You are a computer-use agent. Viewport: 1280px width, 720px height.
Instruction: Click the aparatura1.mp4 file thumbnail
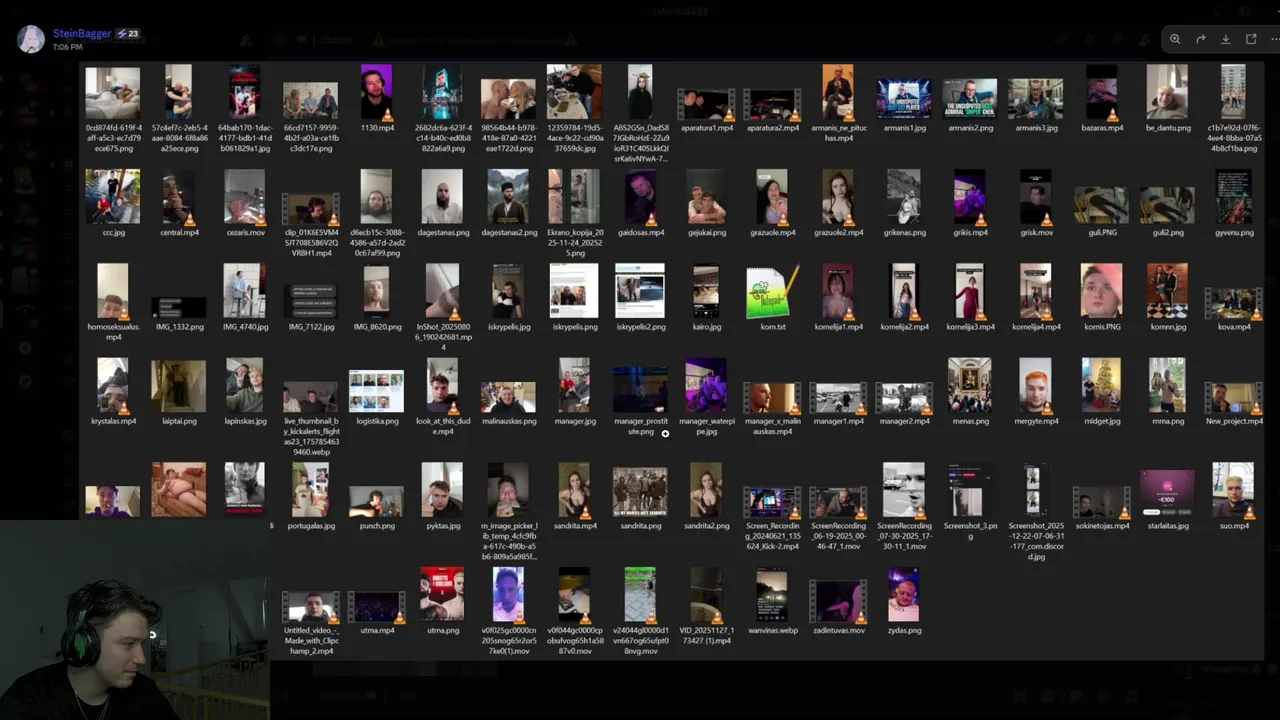point(706,104)
